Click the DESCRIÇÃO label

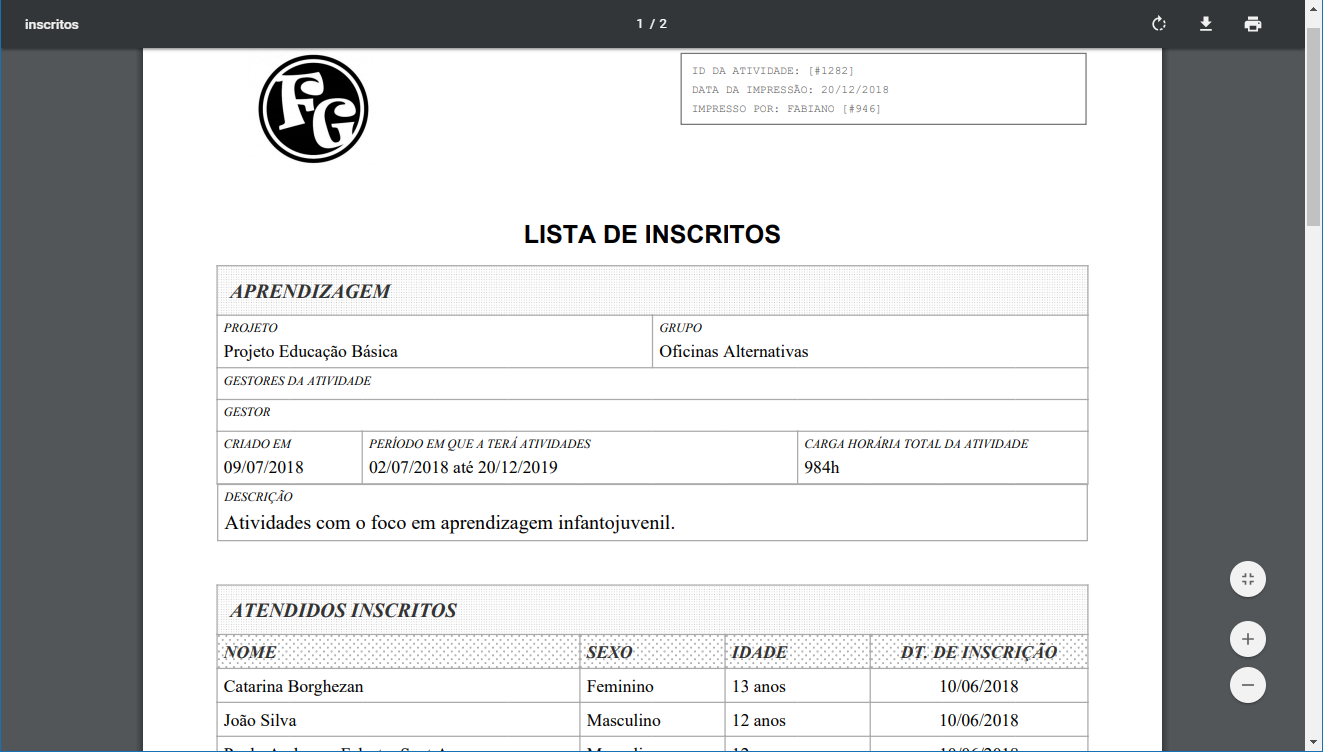pyautogui.click(x=258, y=497)
